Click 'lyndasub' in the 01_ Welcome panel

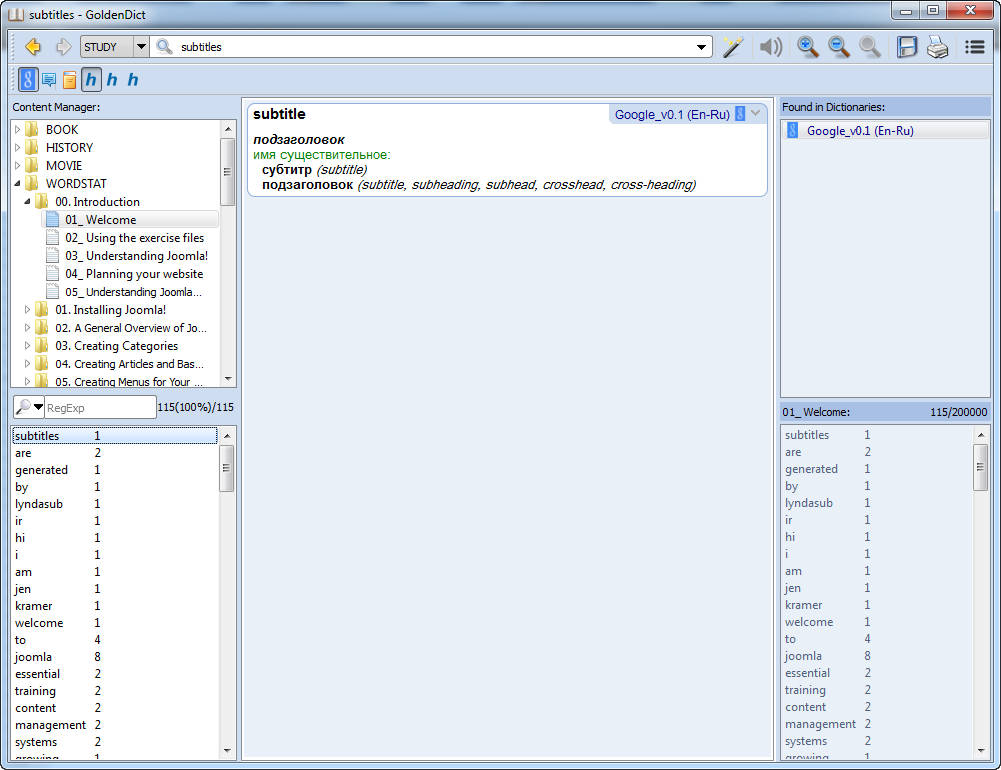(809, 503)
